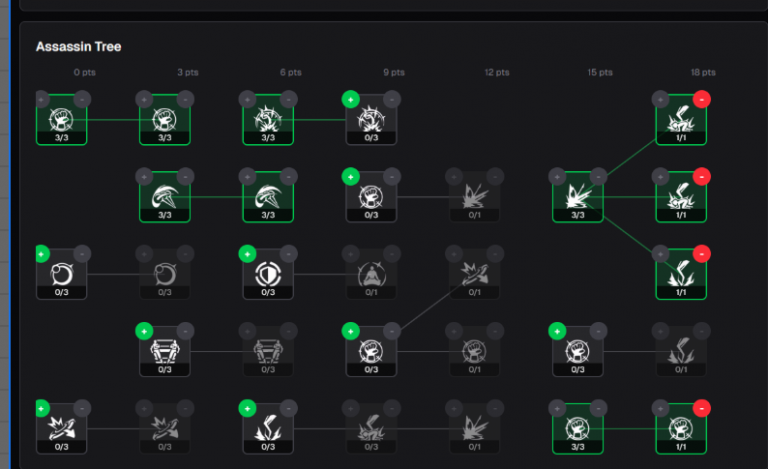Add a point to the armor skill at 3 pts
The height and width of the screenshot is (469, 768).
144,331
